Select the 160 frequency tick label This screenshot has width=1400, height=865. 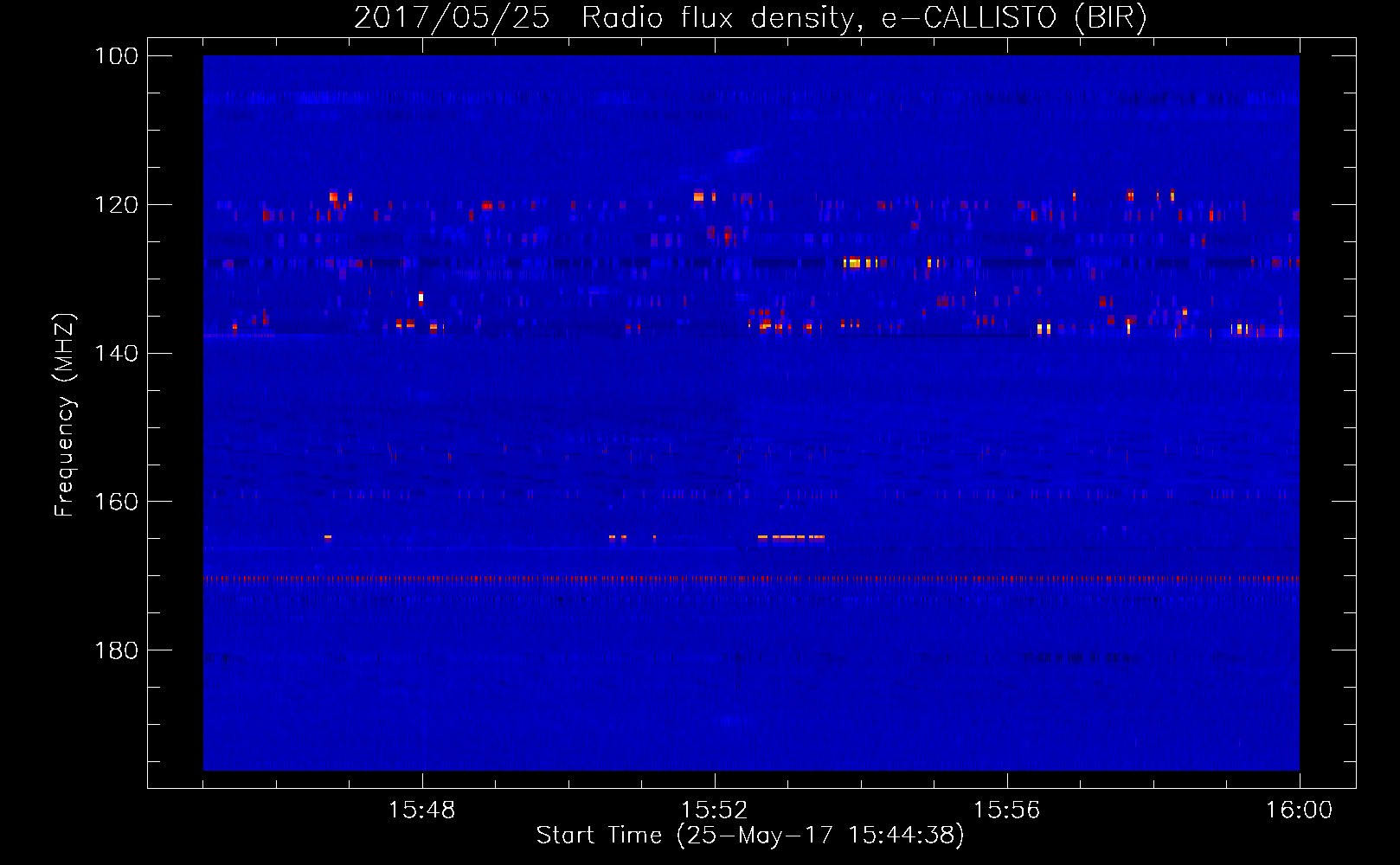[116, 502]
